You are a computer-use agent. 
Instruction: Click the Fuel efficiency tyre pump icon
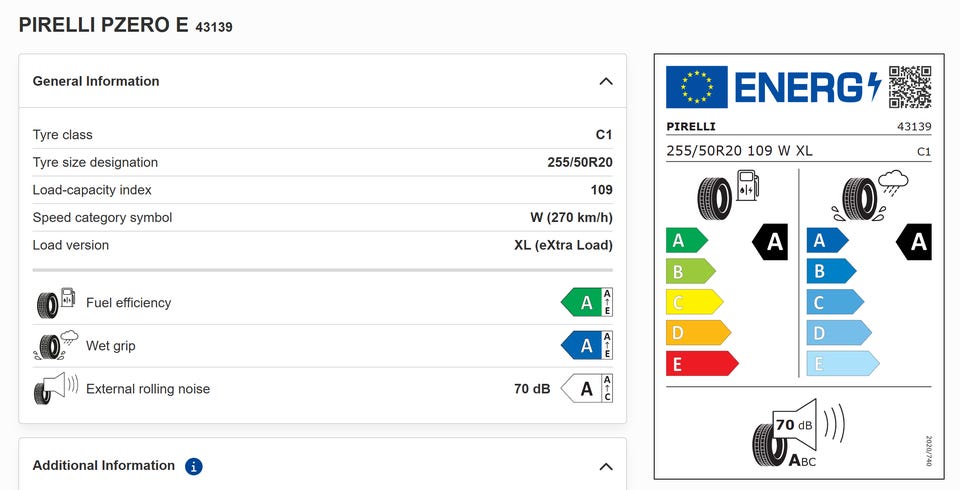pos(56,303)
